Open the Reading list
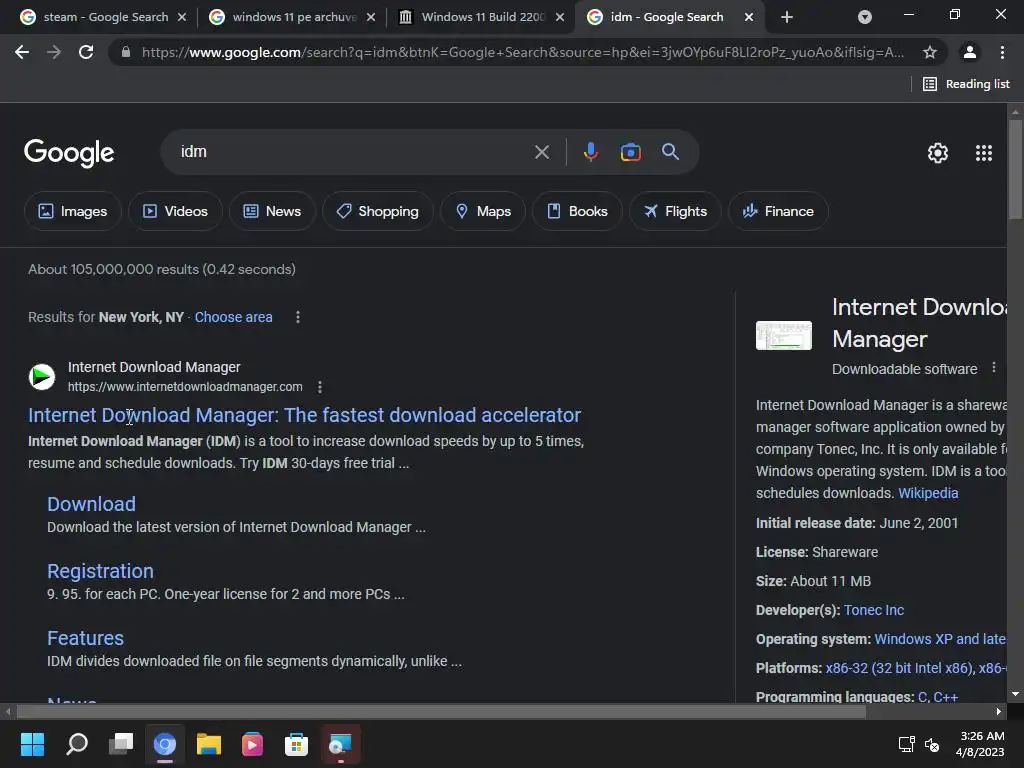 tap(967, 84)
